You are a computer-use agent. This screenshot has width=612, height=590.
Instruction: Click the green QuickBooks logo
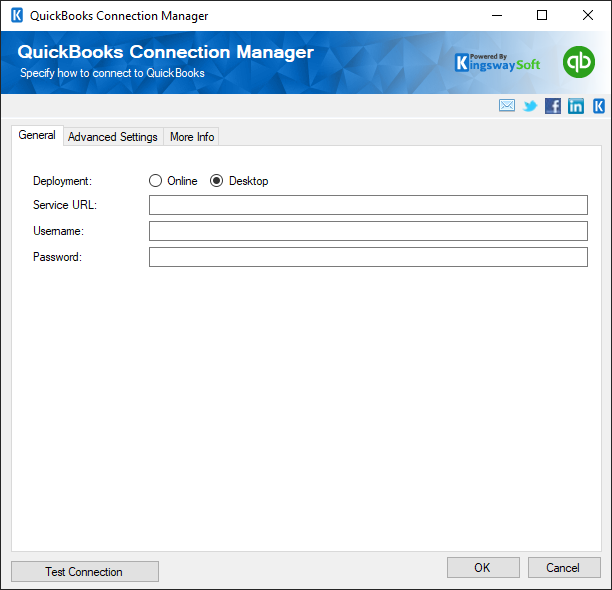pos(579,62)
